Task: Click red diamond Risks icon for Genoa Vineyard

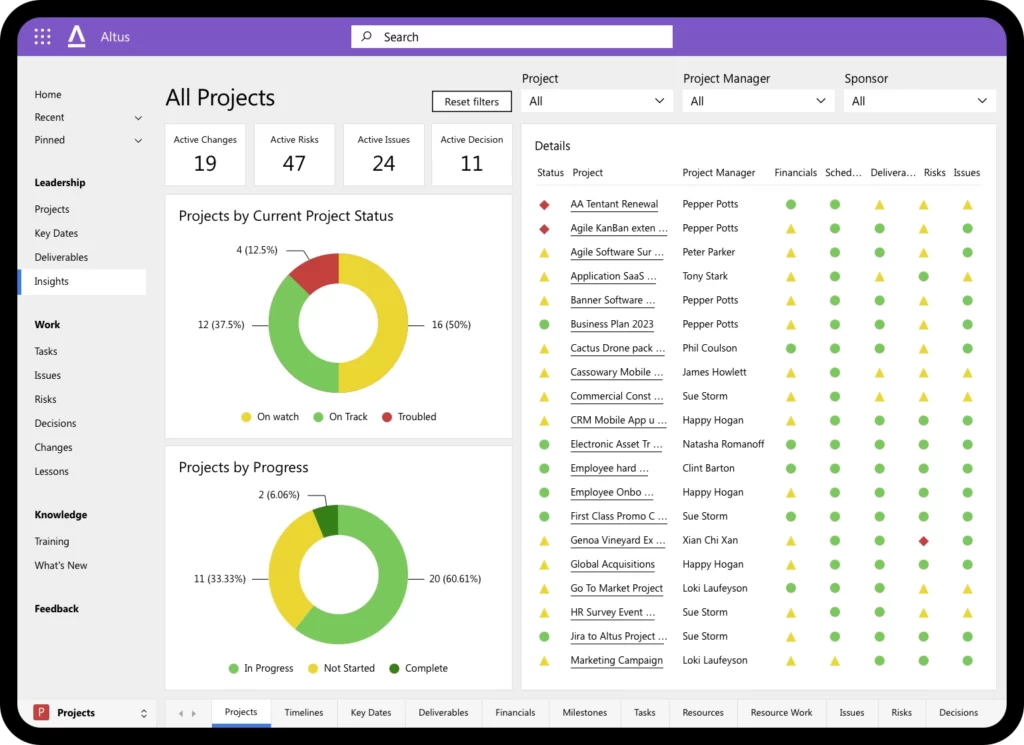Action: tap(923, 540)
